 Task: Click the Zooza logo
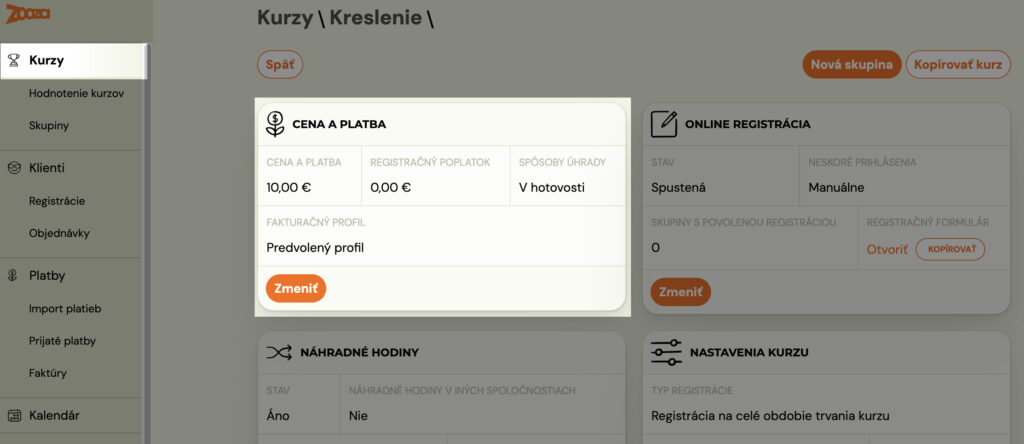28,13
